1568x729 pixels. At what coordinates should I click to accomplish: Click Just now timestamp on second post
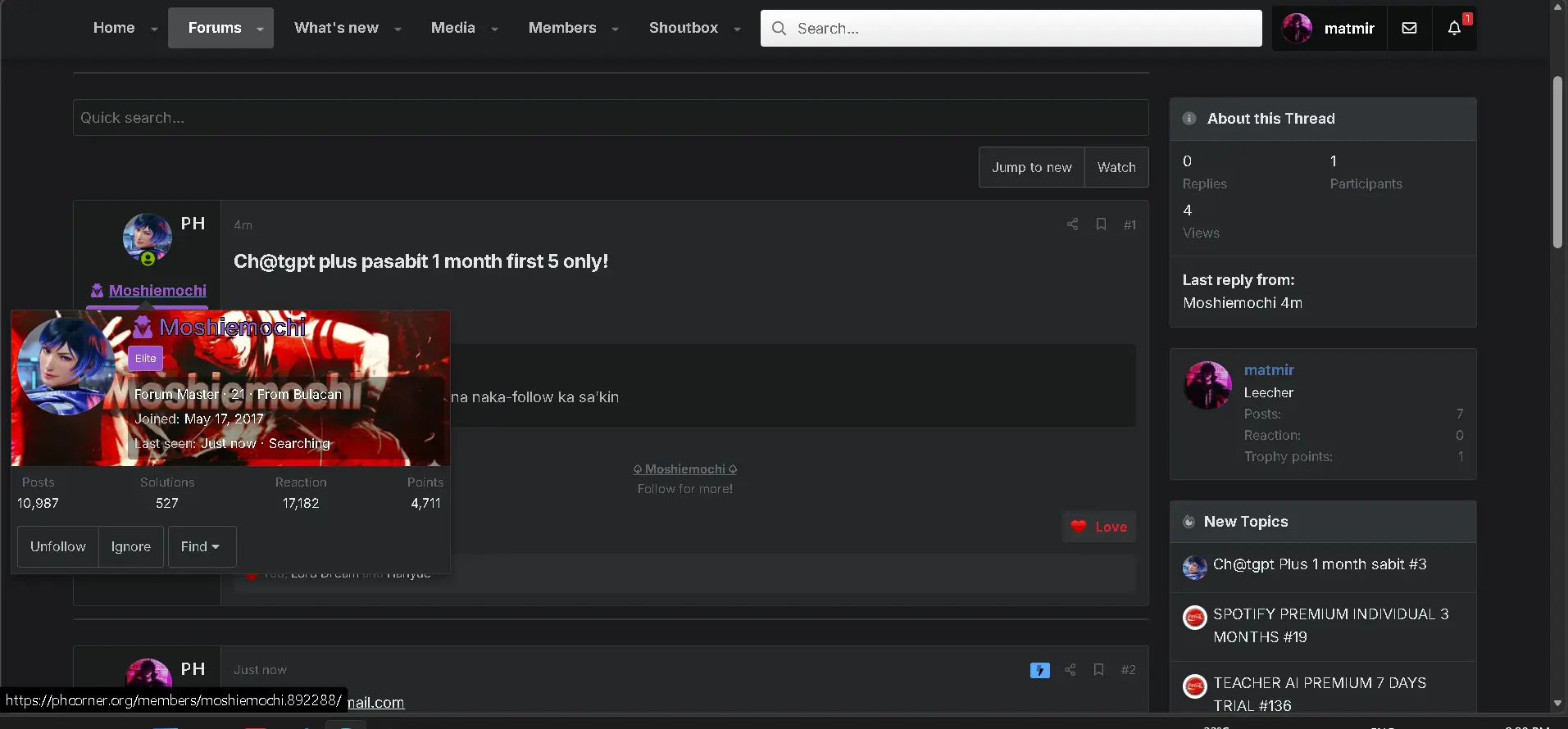(x=260, y=670)
